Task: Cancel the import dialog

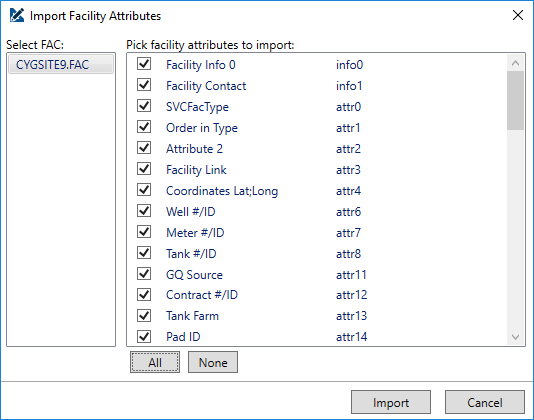Action: (485, 402)
